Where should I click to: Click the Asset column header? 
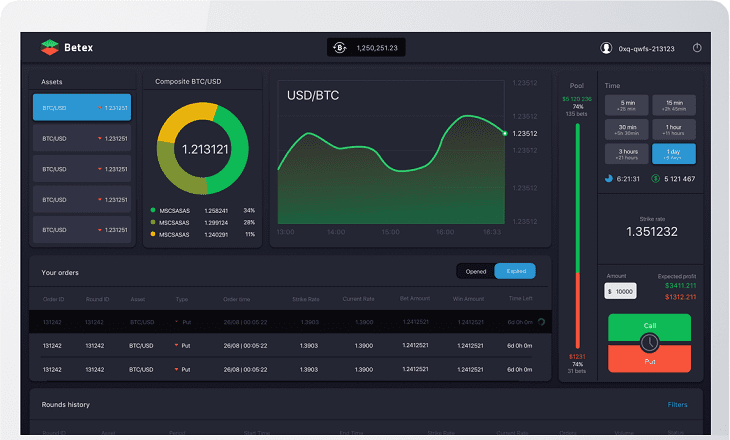(x=137, y=299)
